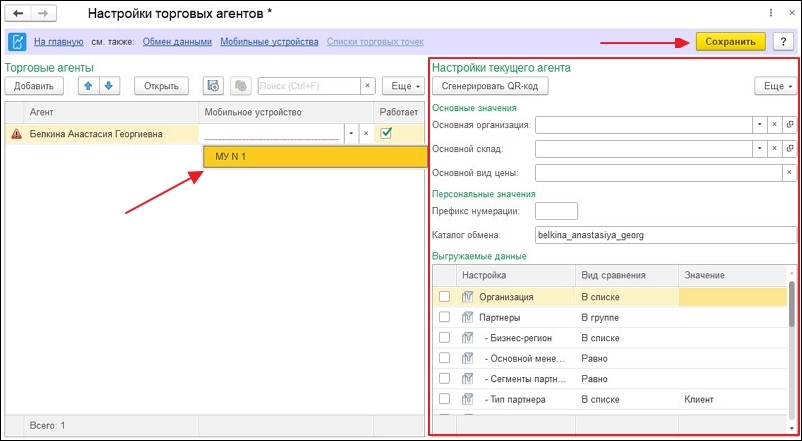Viewport: 802px width, 441px height.
Task: Click the agent list settings toolbar icon
Action: pos(213,86)
